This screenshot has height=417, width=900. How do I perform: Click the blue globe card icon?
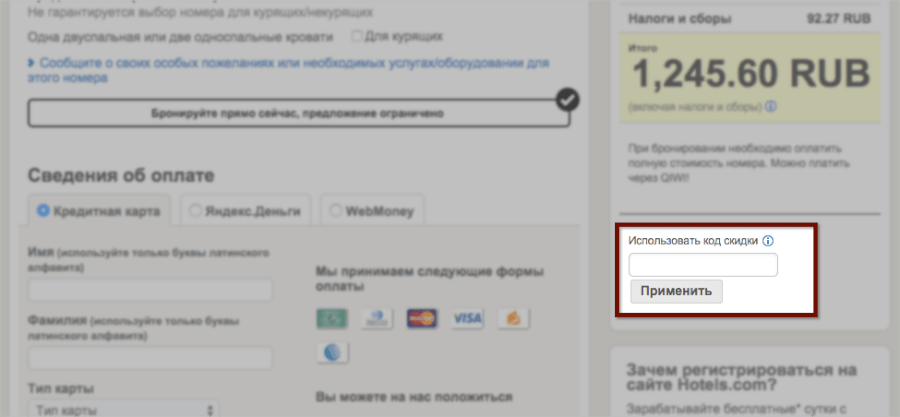tap(332, 352)
